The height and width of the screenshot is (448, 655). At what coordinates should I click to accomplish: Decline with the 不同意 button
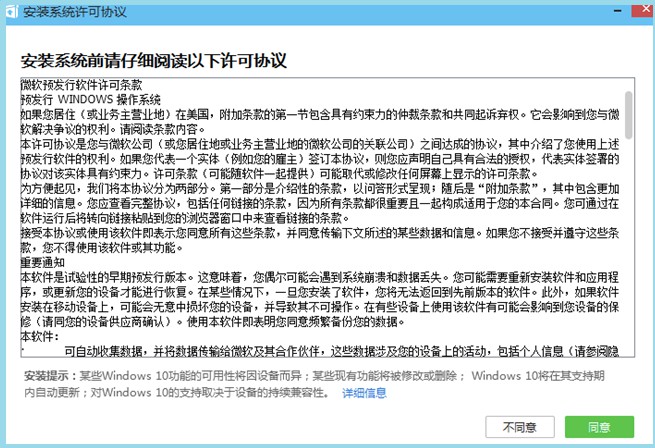coord(520,427)
